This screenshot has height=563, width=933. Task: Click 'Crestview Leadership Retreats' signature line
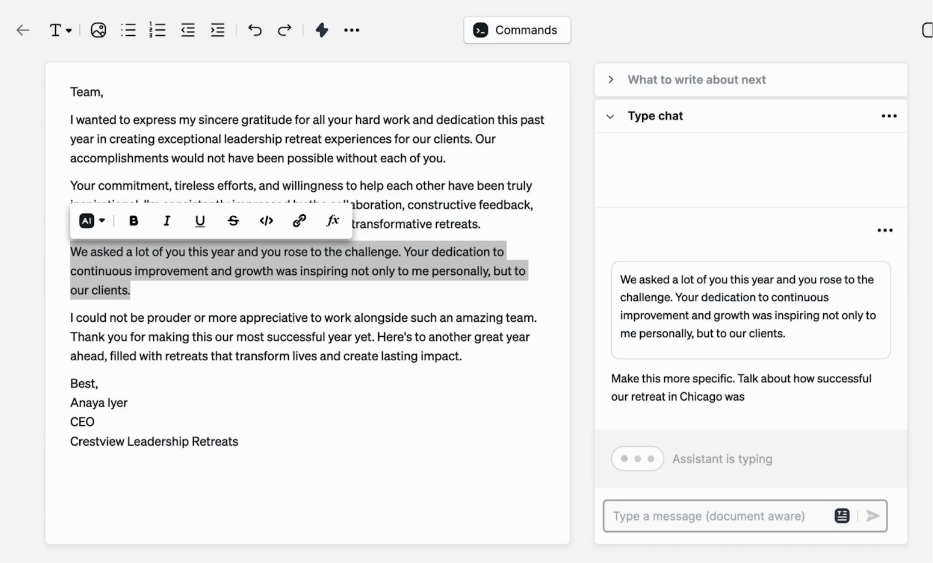tap(154, 442)
